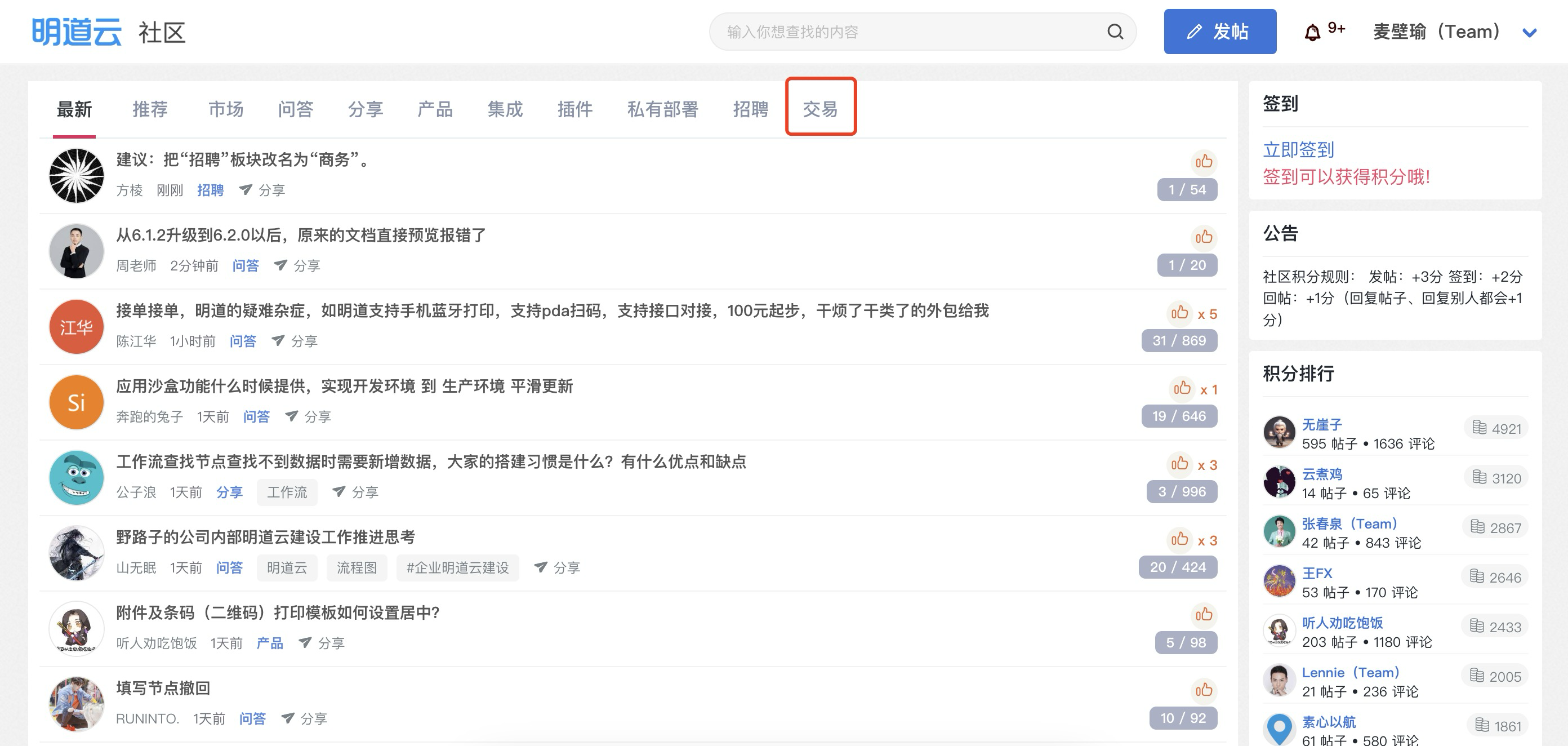Viewport: 1568px width, 746px height.
Task: Open the 私有部署 tab
Action: coord(662,109)
